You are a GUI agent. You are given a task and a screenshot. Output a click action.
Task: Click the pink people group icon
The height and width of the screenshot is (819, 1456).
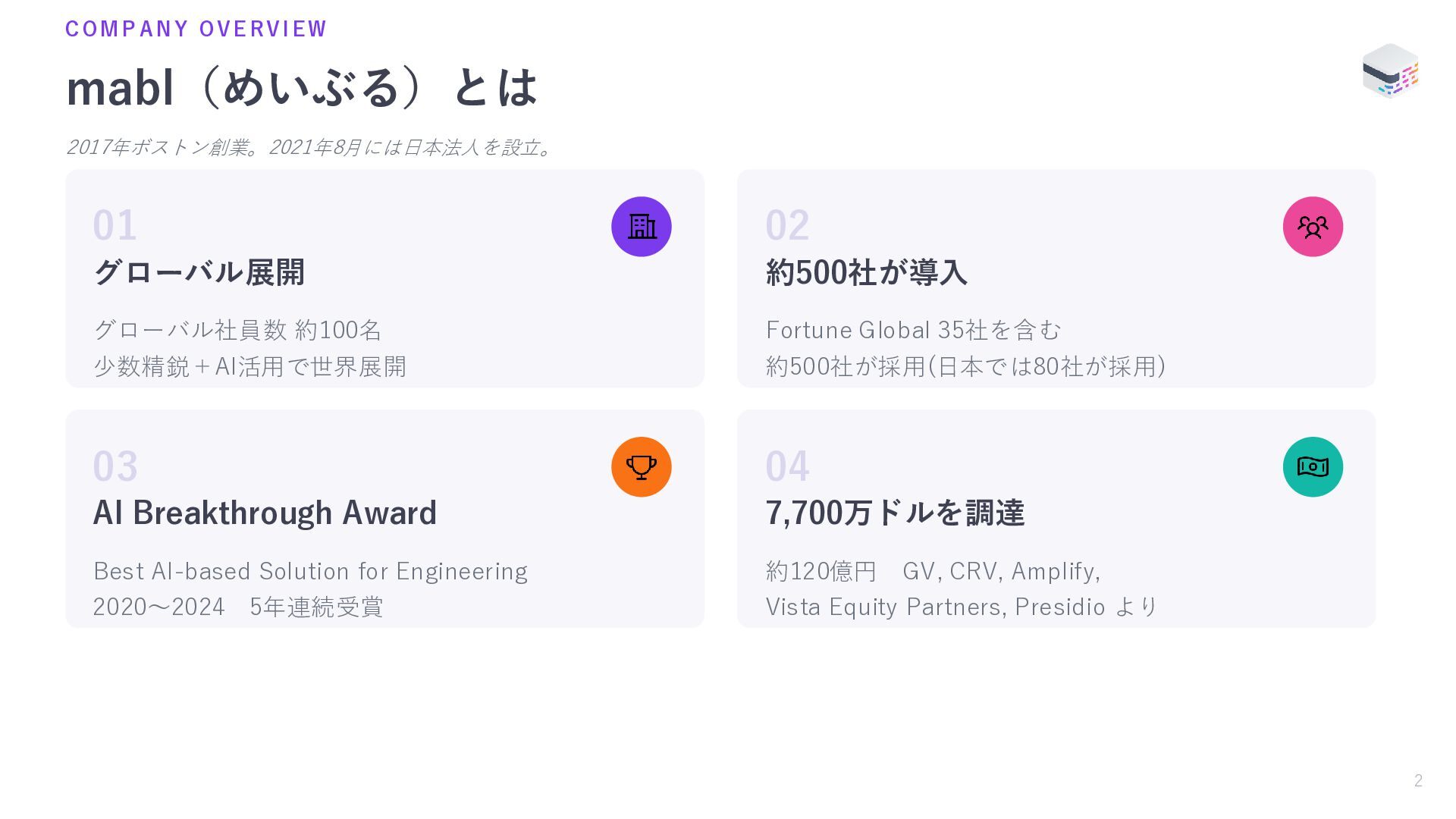click(1313, 227)
